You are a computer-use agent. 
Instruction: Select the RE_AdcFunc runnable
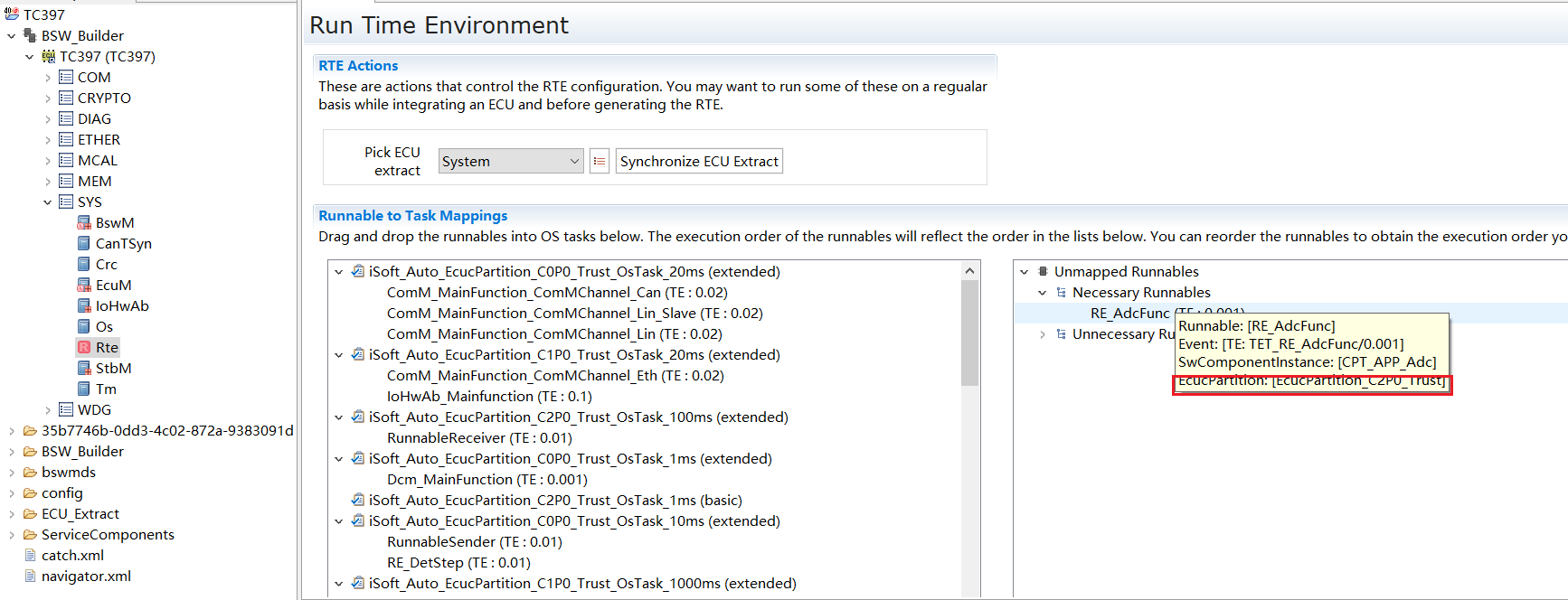[x=1129, y=314]
